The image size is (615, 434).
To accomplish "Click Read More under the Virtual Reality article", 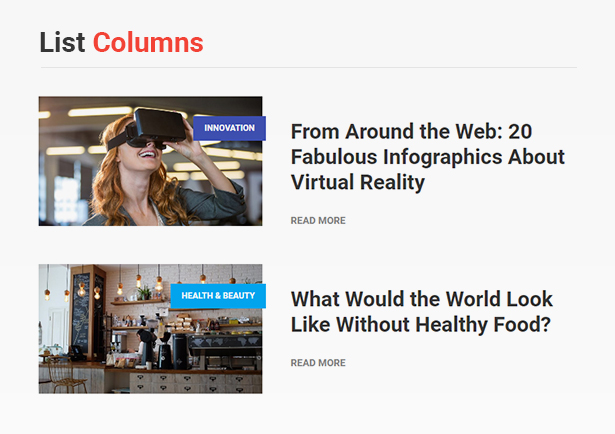I will tap(318, 221).
